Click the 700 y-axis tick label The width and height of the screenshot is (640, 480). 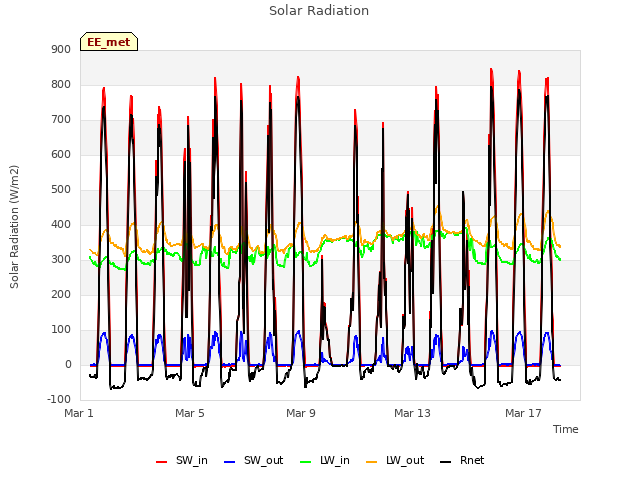(61, 120)
